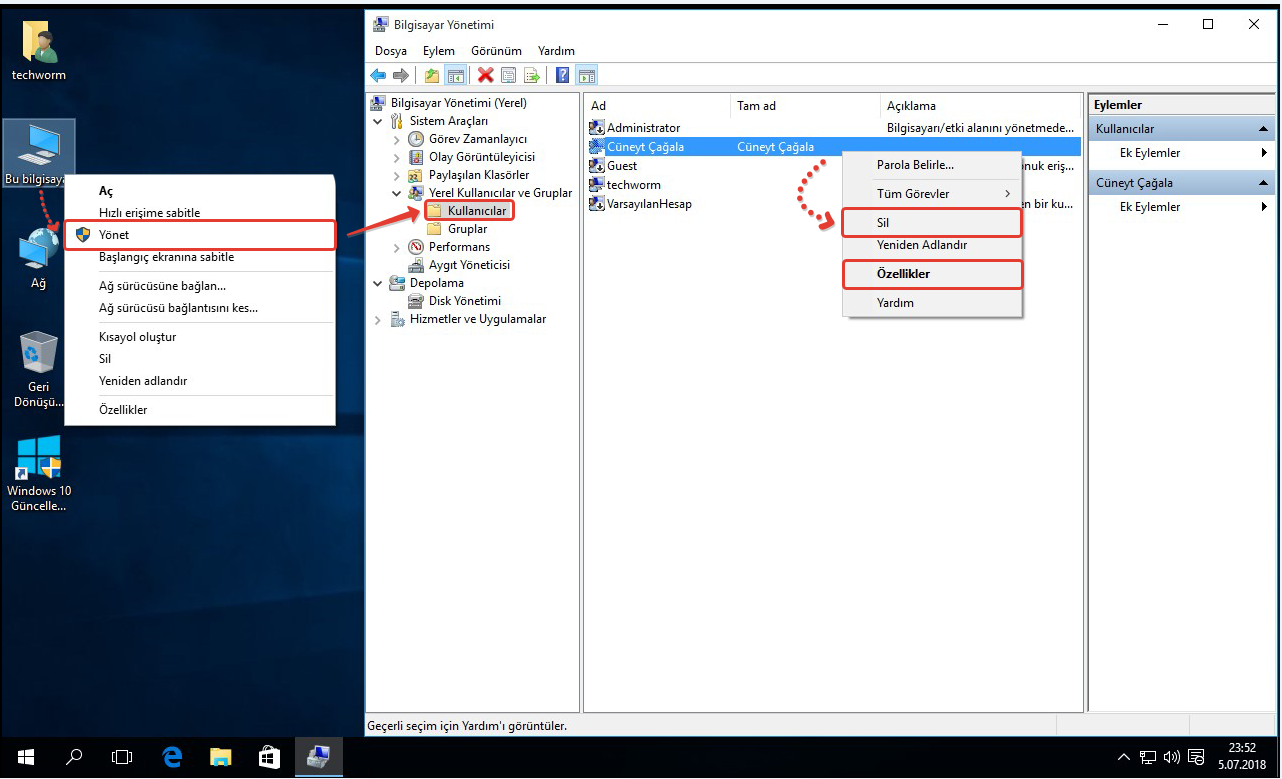Expand Hizmetler ve Uygulamalar node

click(378, 320)
